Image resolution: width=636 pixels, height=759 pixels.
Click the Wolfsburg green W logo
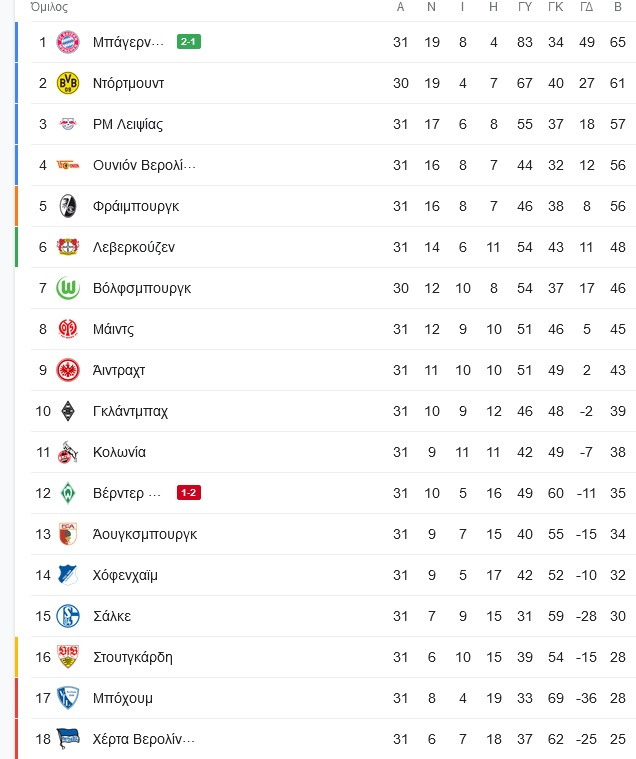tap(68, 288)
